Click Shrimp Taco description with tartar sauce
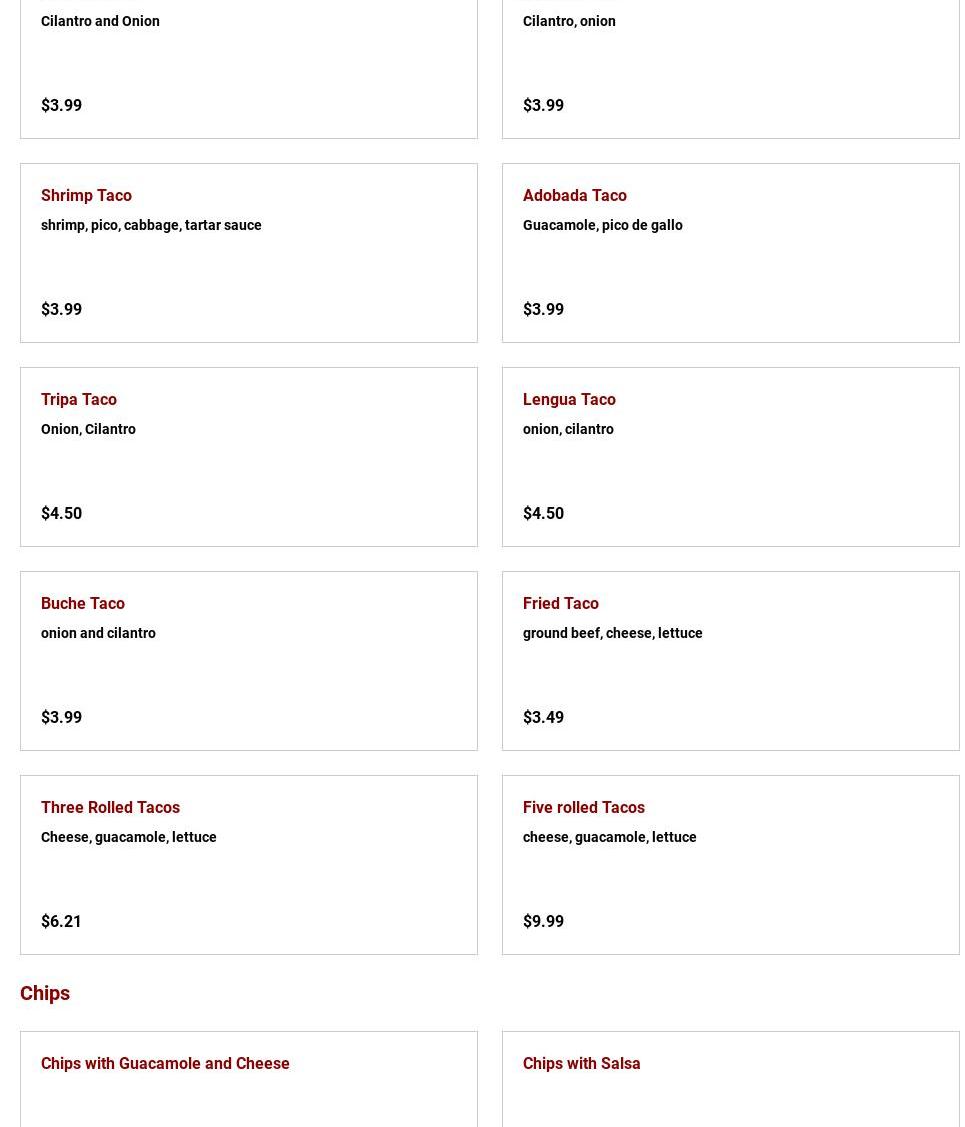Image resolution: width=965 pixels, height=1127 pixels. pyautogui.click(x=151, y=225)
